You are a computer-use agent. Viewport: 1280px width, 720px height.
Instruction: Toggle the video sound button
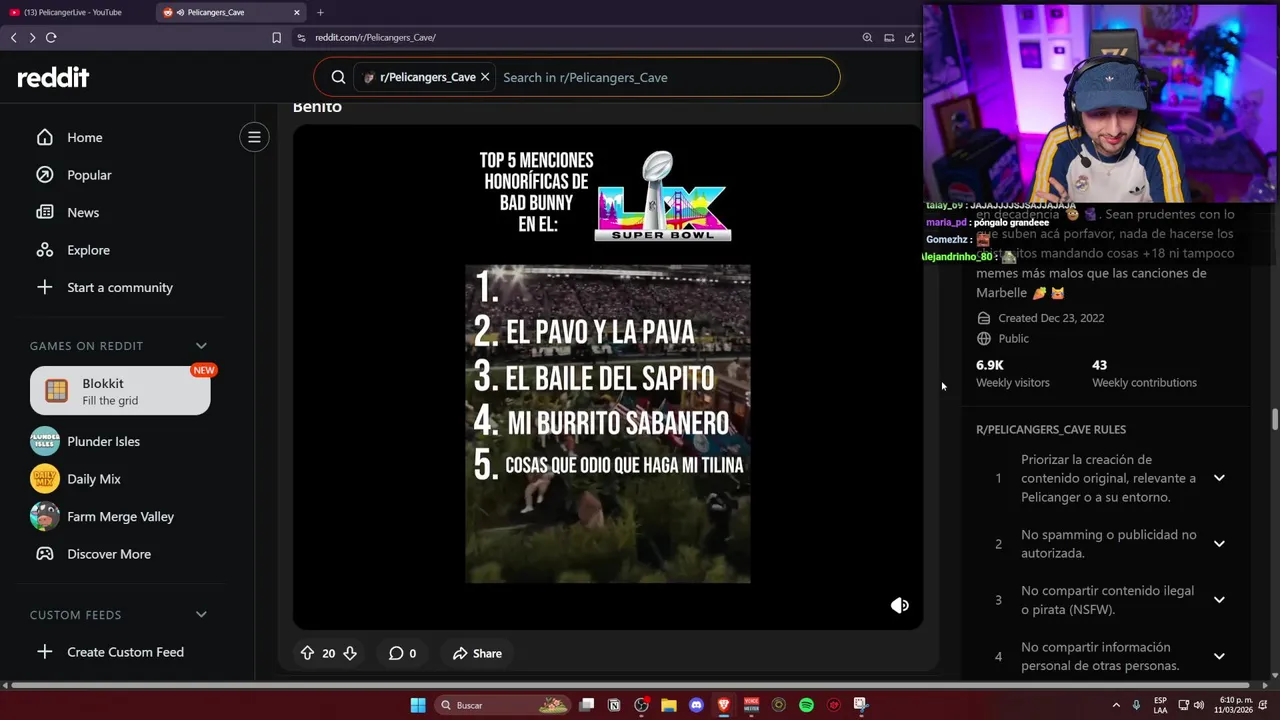(x=900, y=605)
